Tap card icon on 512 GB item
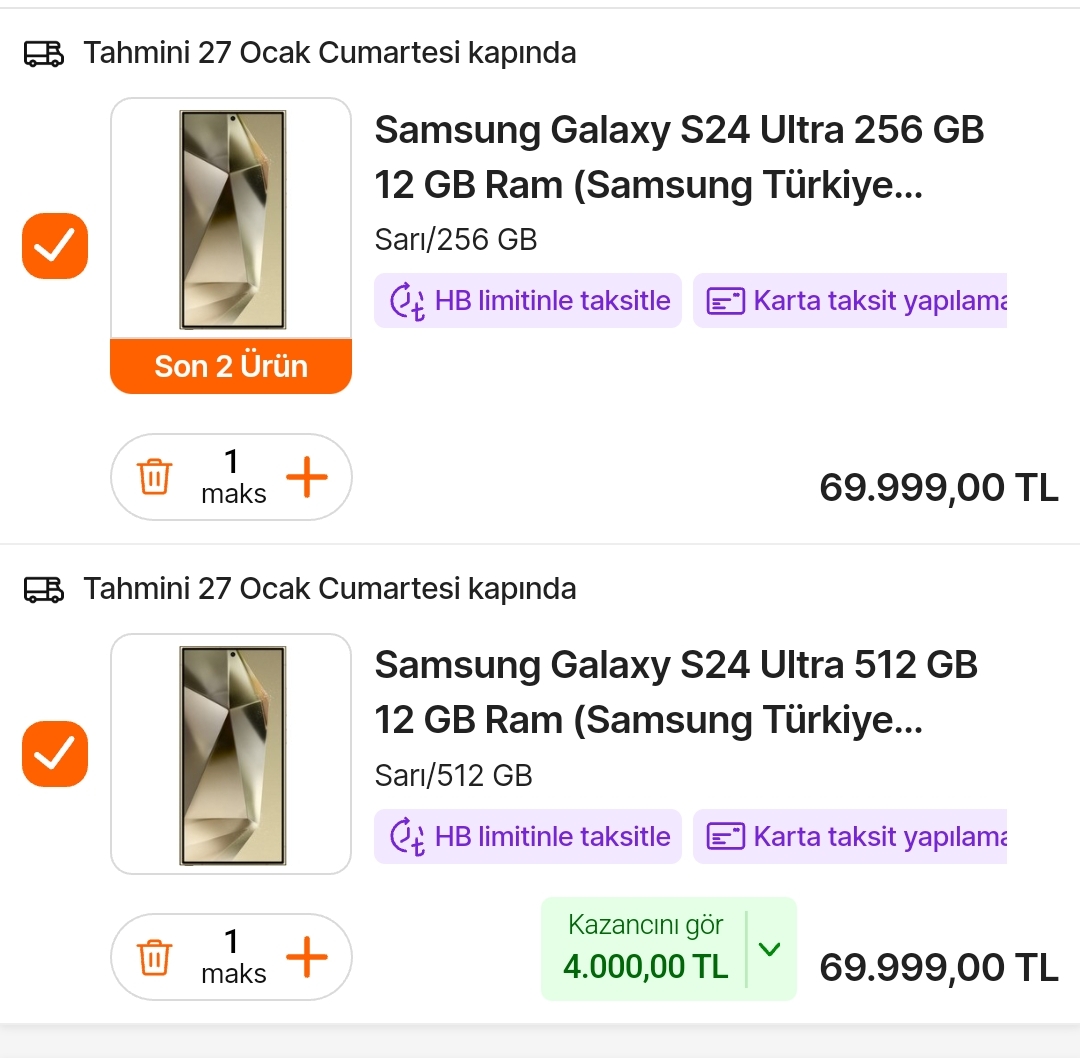 click(726, 837)
